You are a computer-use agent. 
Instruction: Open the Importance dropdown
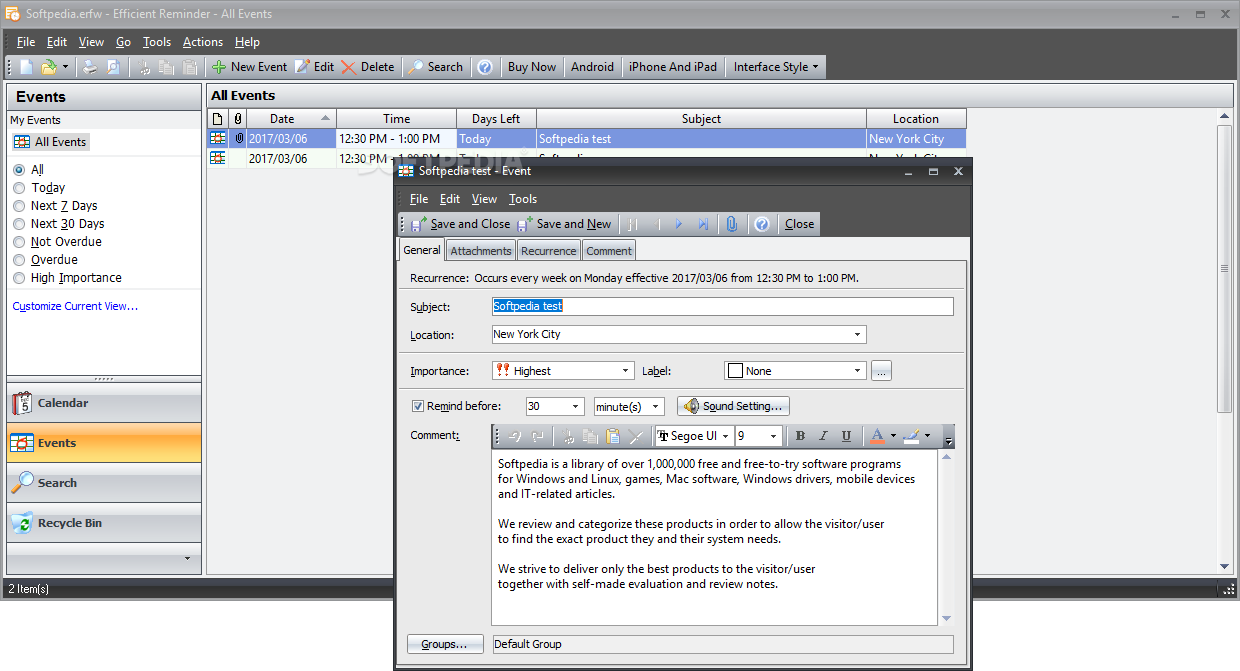[626, 371]
